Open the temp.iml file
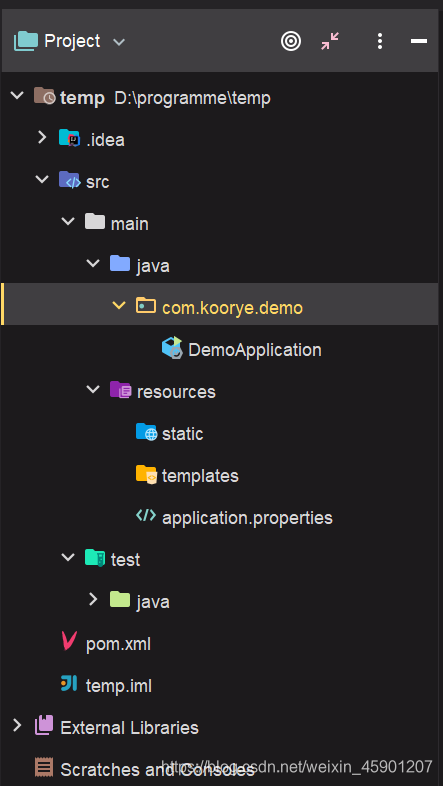The width and height of the screenshot is (443, 786). [x=119, y=686]
